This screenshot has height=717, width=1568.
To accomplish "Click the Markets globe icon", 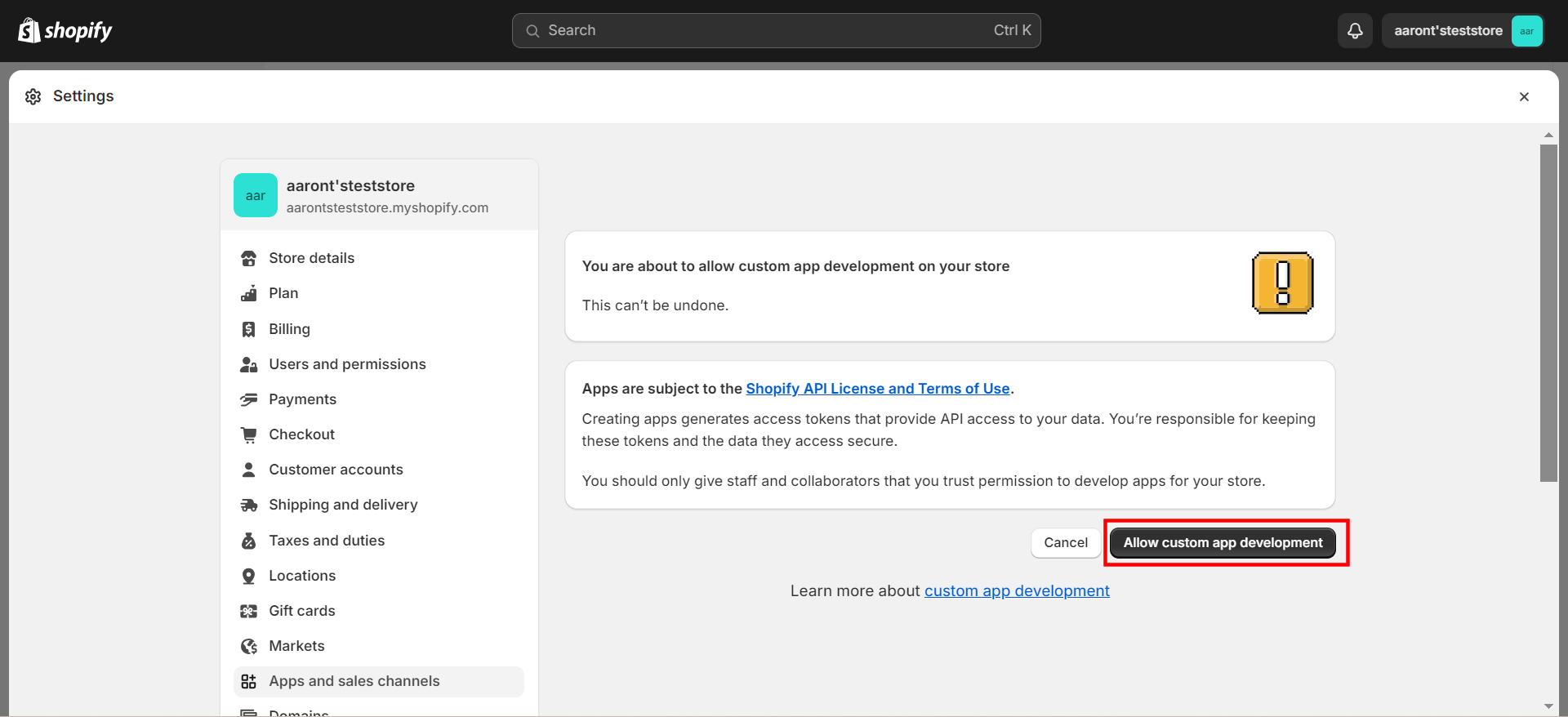I will (249, 646).
